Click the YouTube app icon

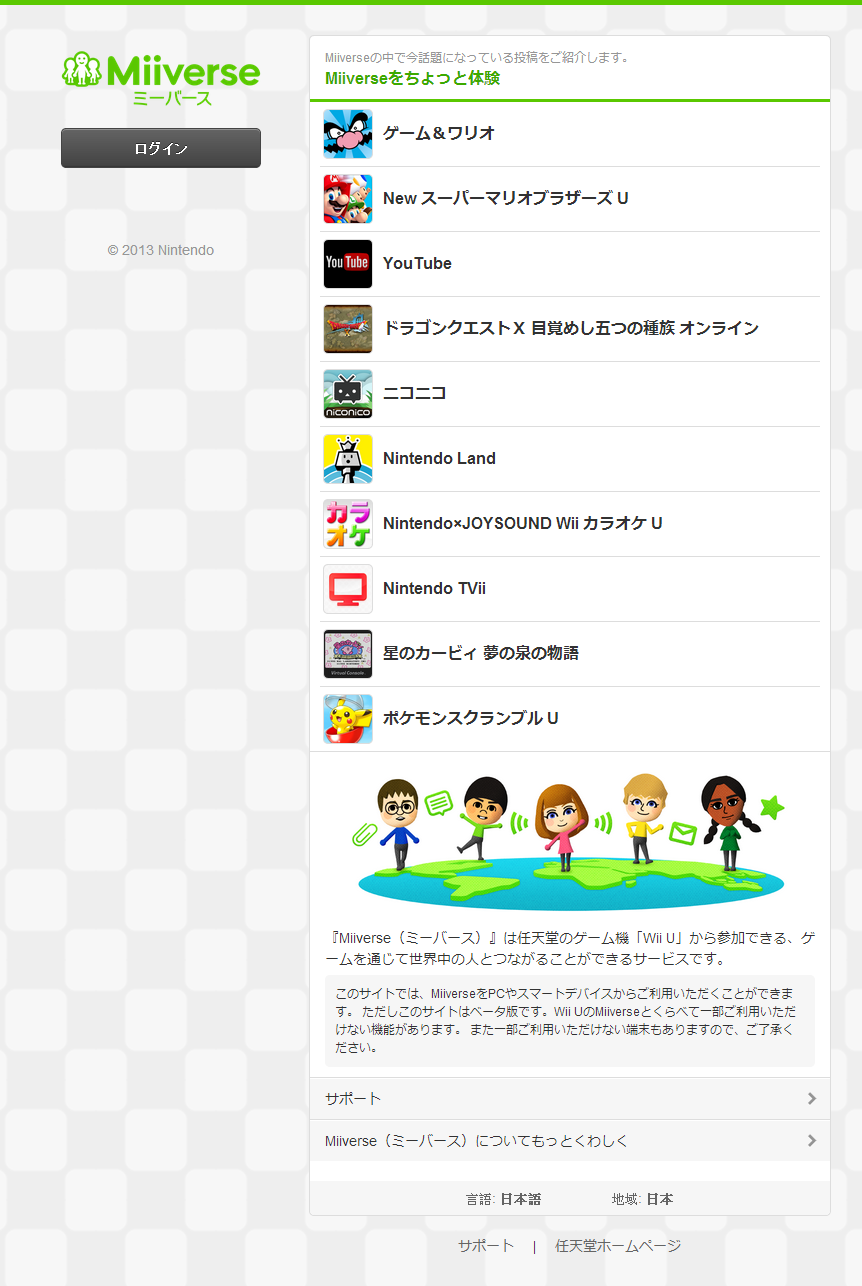coord(348,264)
